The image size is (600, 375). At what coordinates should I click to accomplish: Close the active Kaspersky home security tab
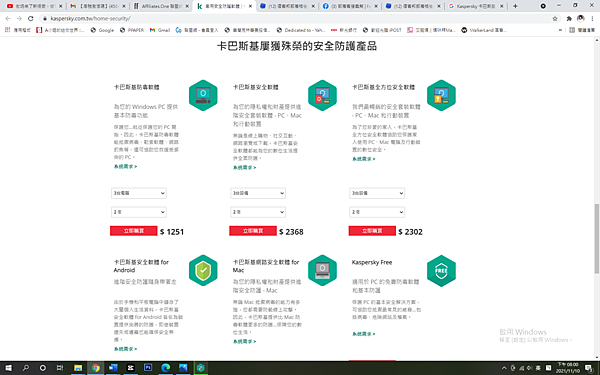tap(250, 6)
